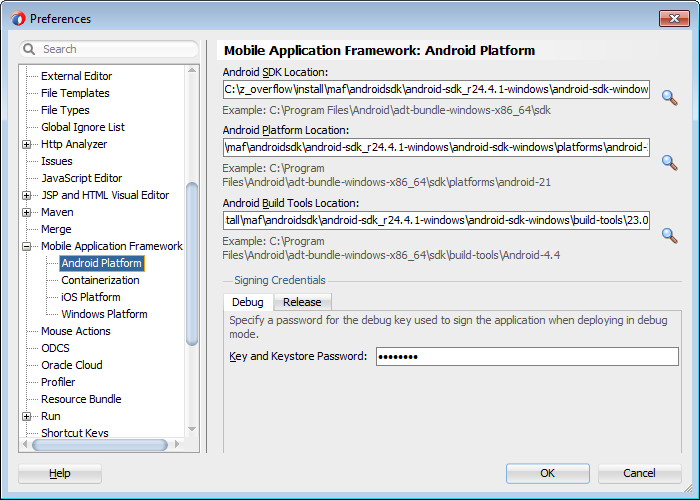Open File Types preferences
700x500 pixels.
pos(65,110)
